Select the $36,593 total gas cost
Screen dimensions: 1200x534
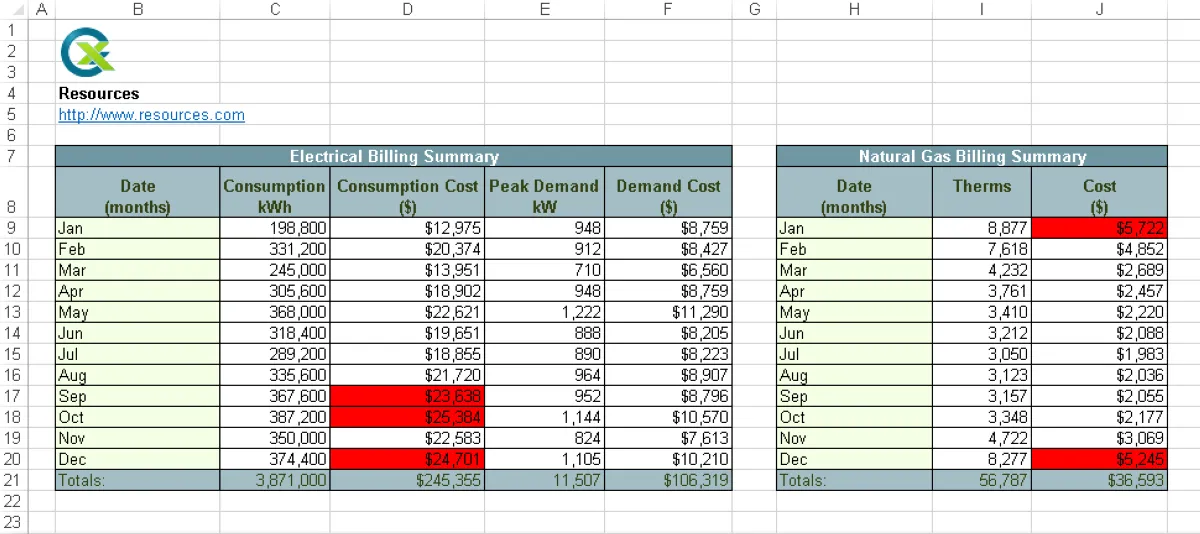pos(1099,480)
